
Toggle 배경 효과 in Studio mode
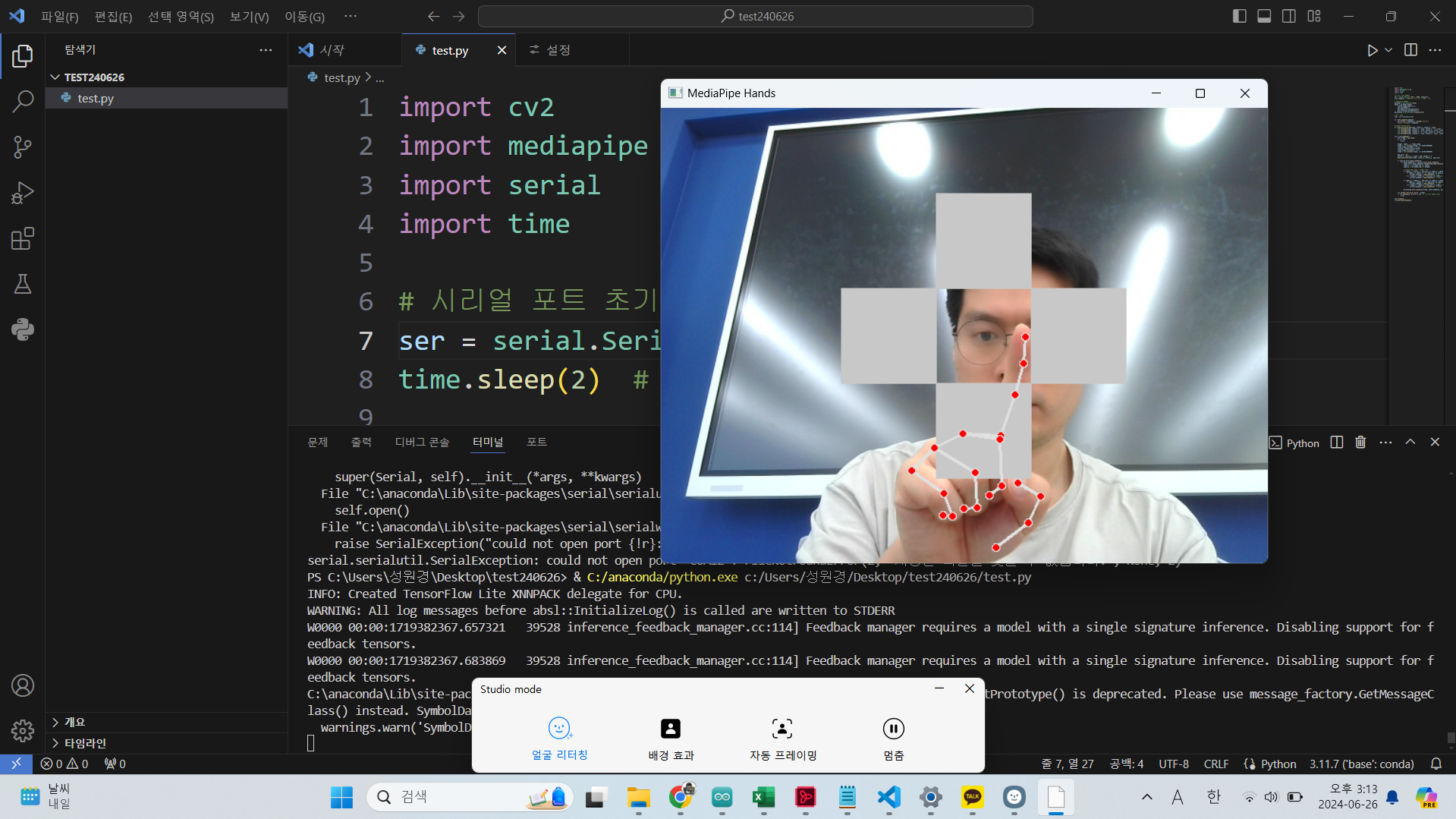(x=671, y=739)
